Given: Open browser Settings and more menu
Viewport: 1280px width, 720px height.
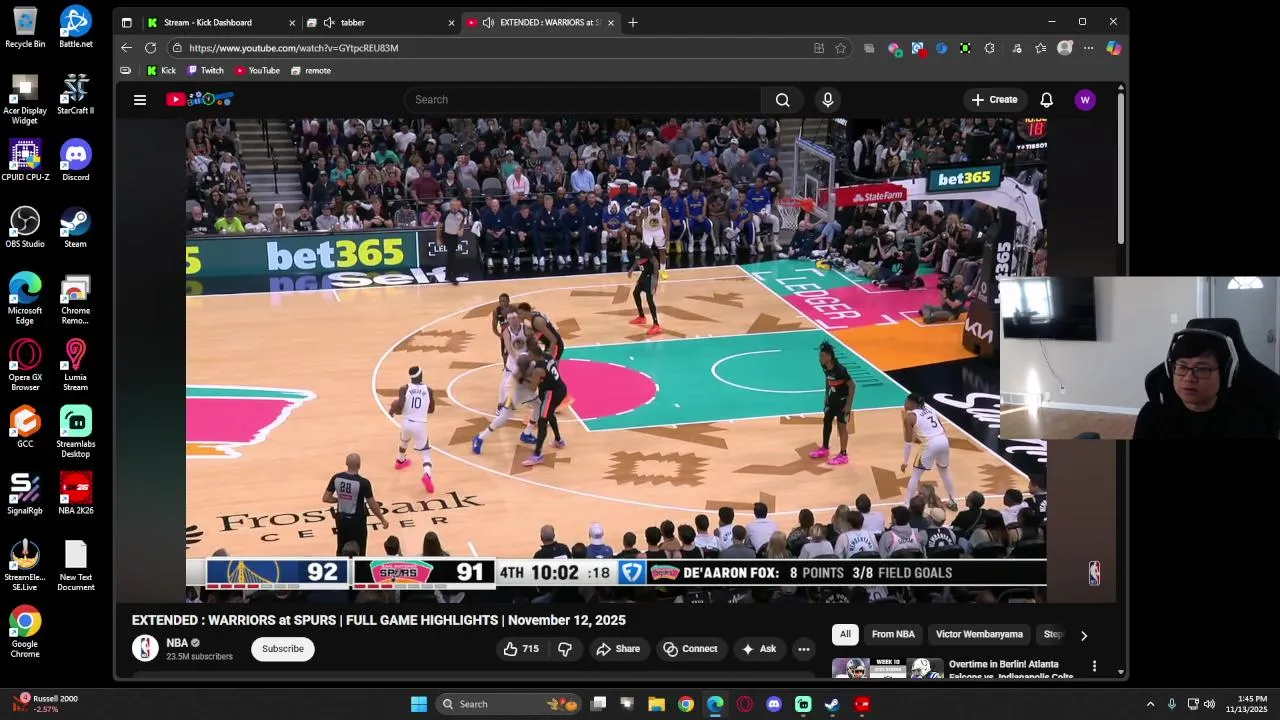Looking at the screenshot, I should (1089, 48).
